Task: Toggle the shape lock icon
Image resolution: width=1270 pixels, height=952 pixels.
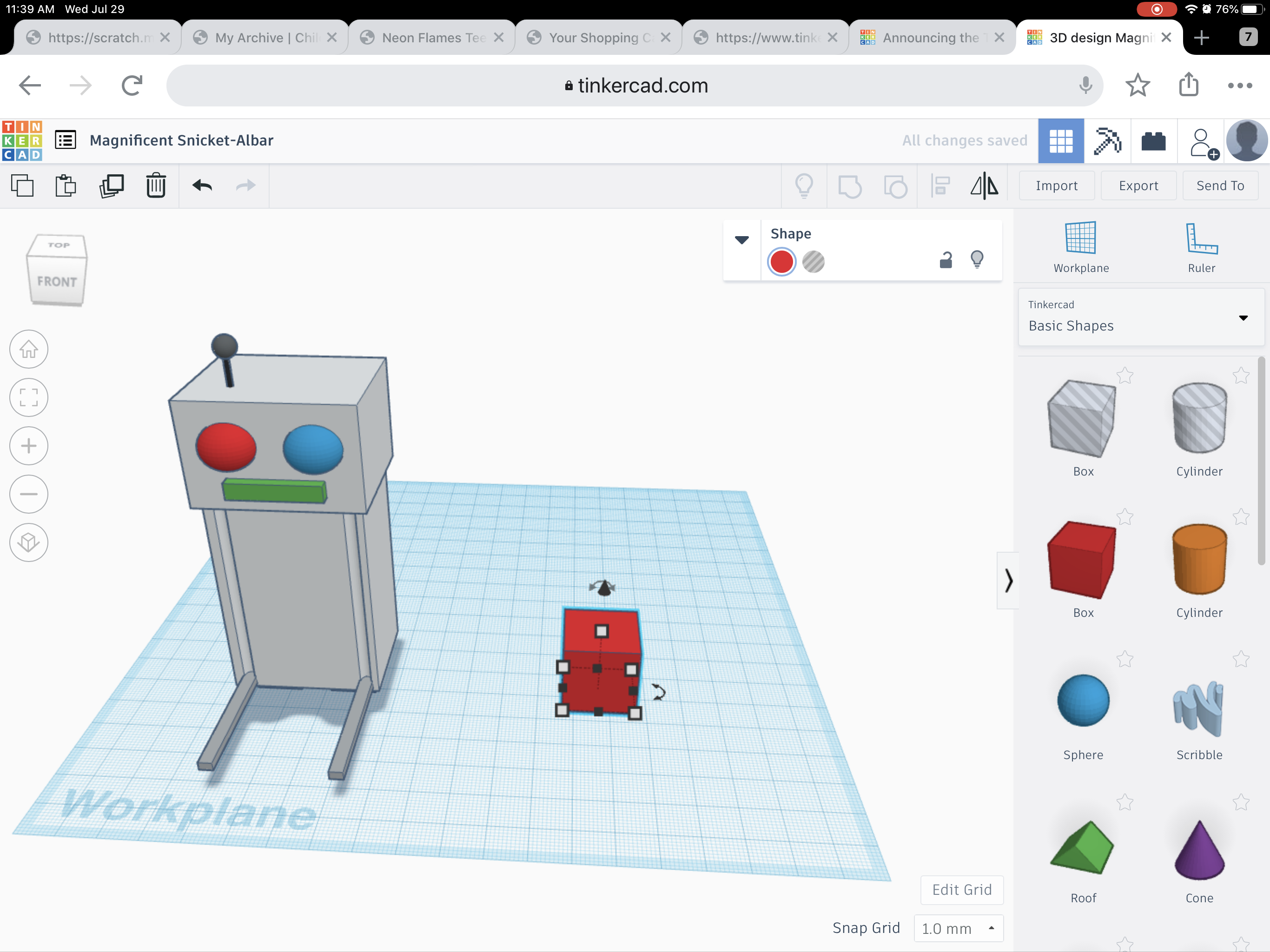Action: pyautogui.click(x=946, y=261)
